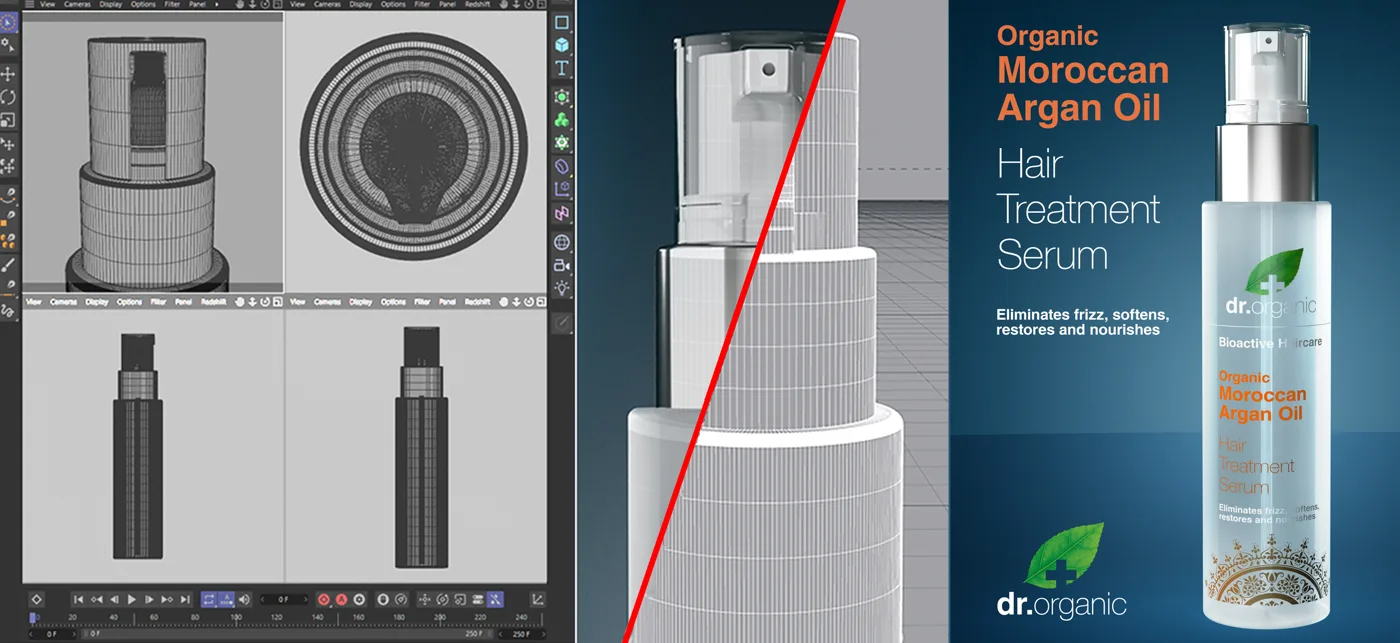Screen dimensions: 1400x643
Task: Click the current frame 0 F field
Action: pos(285,599)
